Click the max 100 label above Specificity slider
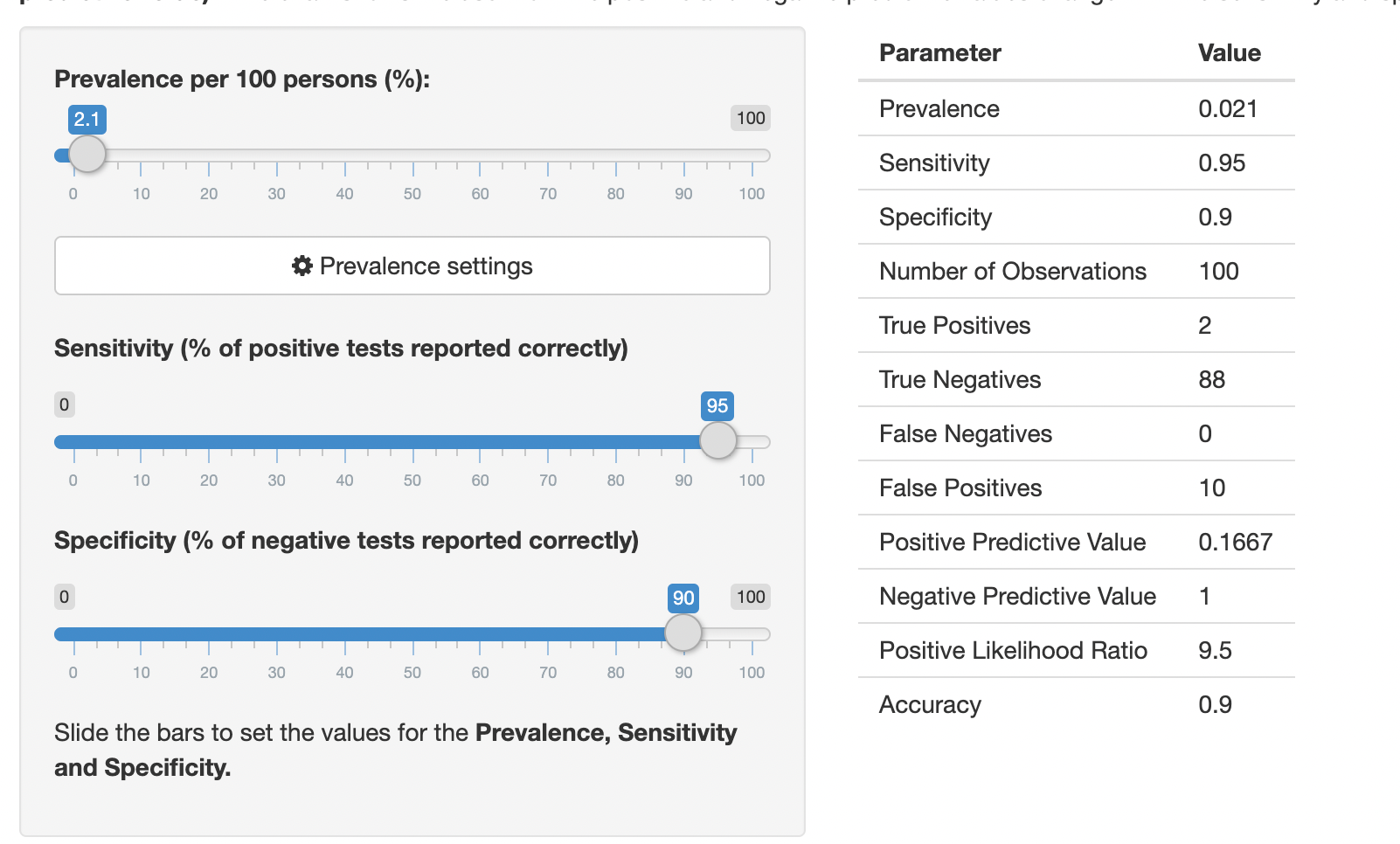The height and width of the screenshot is (844, 1400). [751, 597]
